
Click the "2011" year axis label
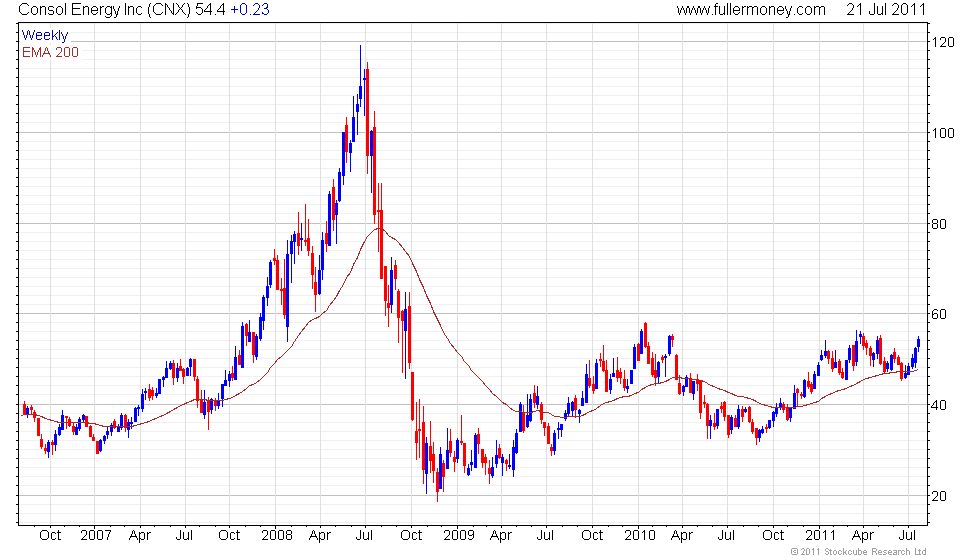pos(820,536)
